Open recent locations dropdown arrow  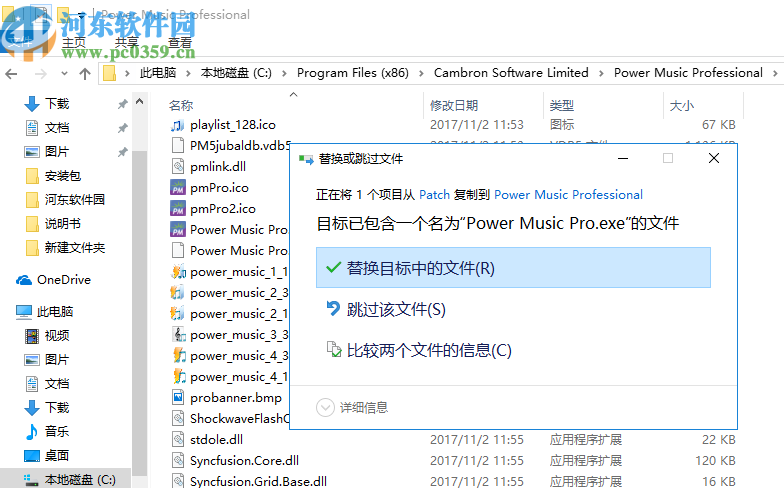(x=64, y=74)
